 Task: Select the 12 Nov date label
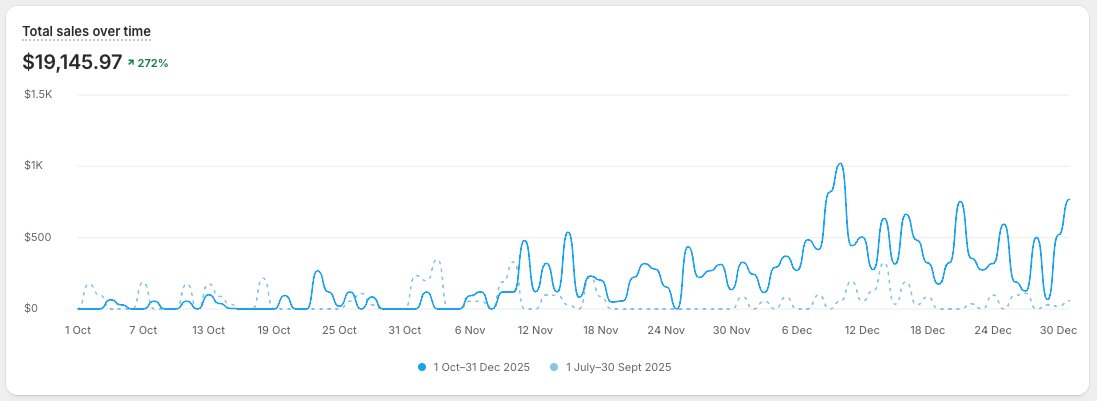tap(535, 329)
